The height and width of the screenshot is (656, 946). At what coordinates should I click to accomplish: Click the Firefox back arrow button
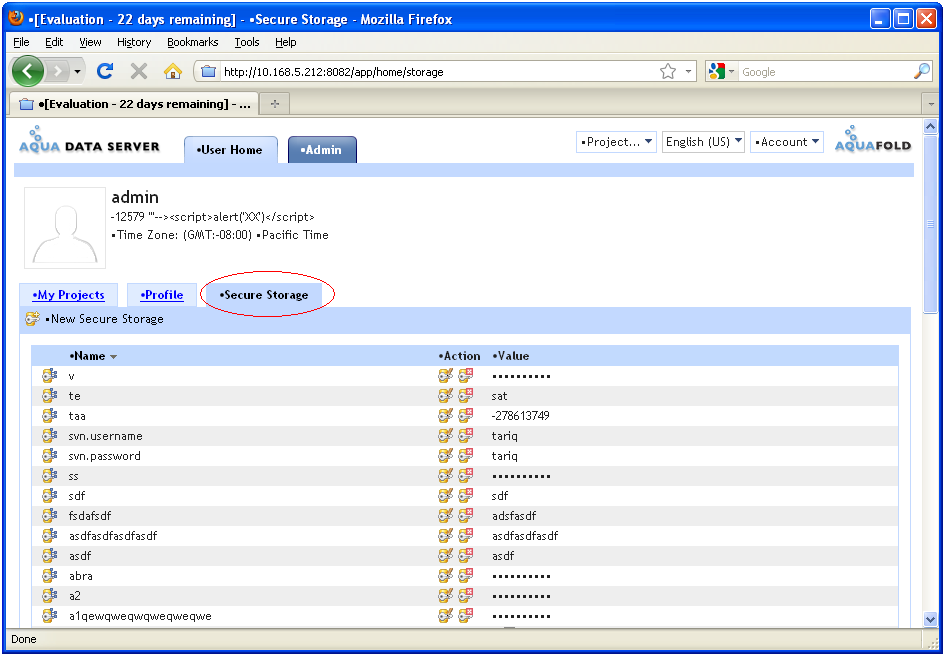(x=28, y=71)
